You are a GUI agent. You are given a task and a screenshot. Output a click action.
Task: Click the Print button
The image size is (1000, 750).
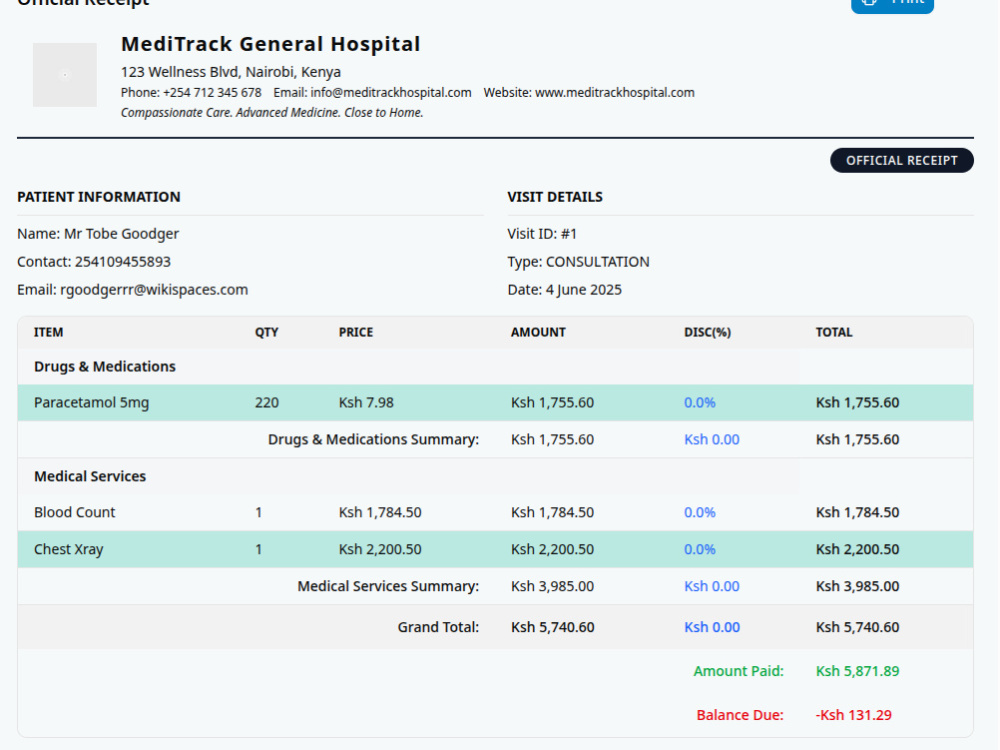pos(892,5)
